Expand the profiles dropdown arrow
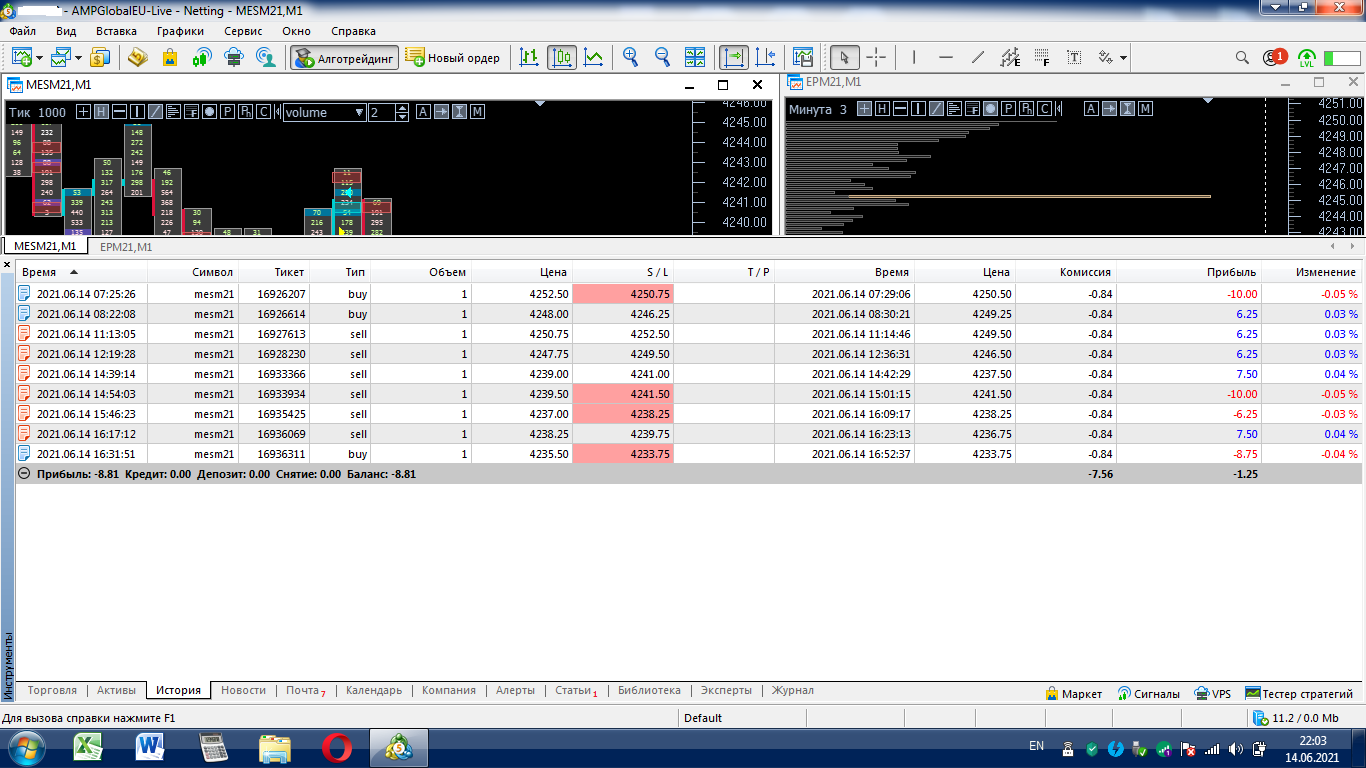Screen dimensions: 1366x768 coord(79,57)
